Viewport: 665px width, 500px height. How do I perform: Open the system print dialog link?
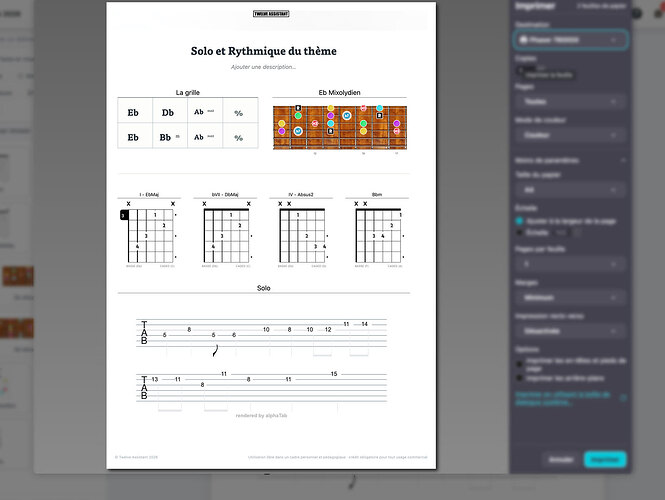click(x=563, y=398)
